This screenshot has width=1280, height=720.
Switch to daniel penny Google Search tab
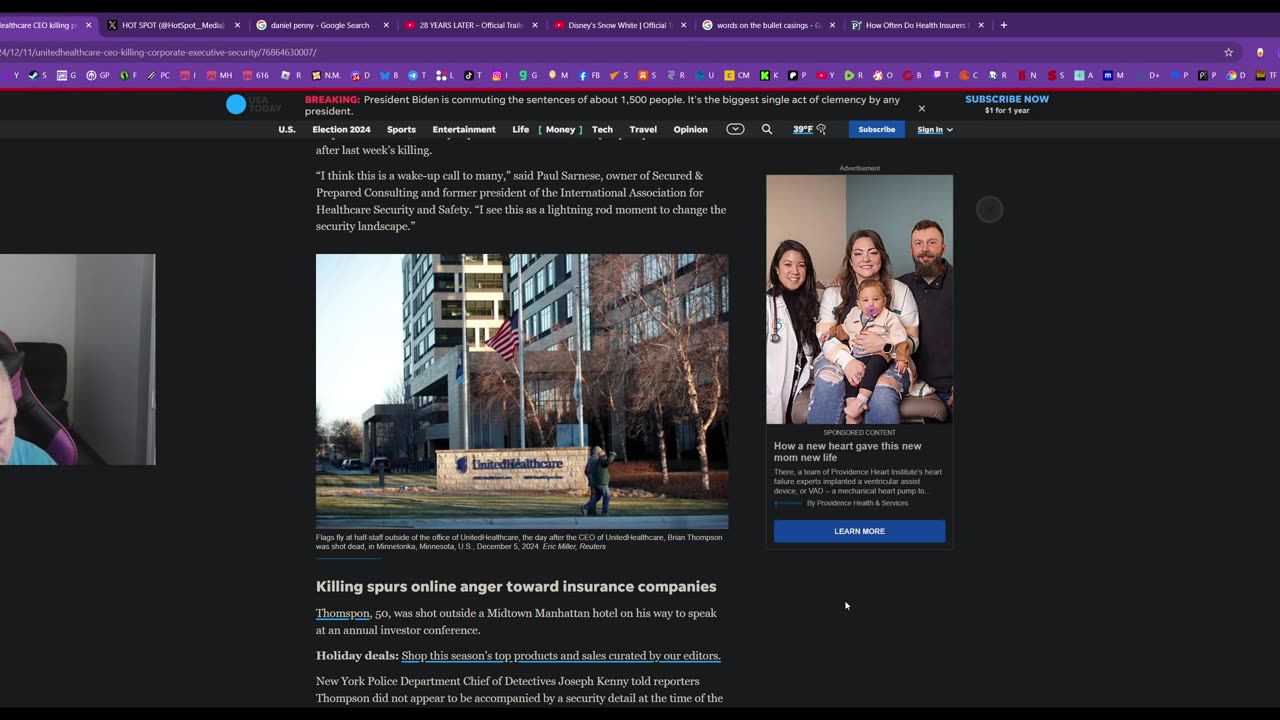320,25
